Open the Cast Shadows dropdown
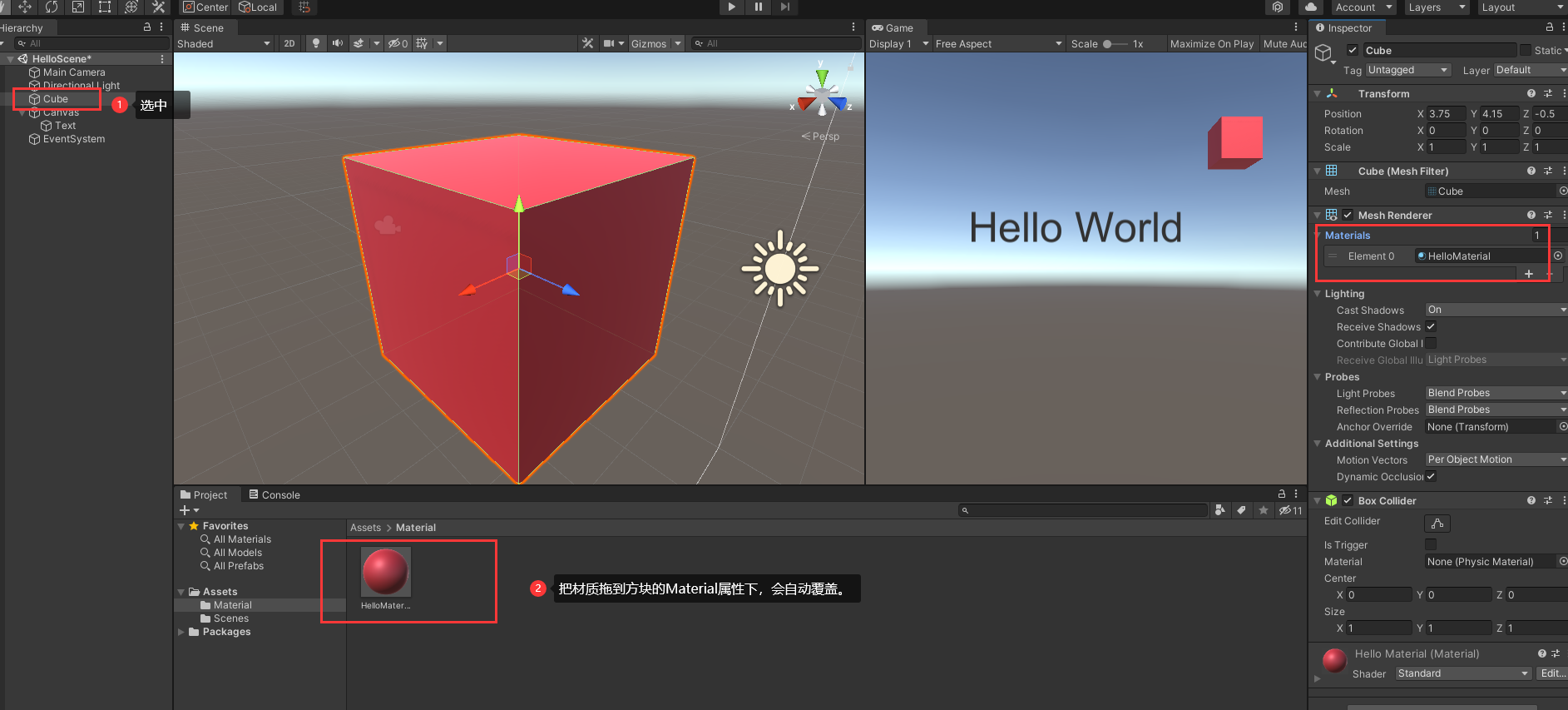Screen dimensions: 1568x710 pos(1496,310)
